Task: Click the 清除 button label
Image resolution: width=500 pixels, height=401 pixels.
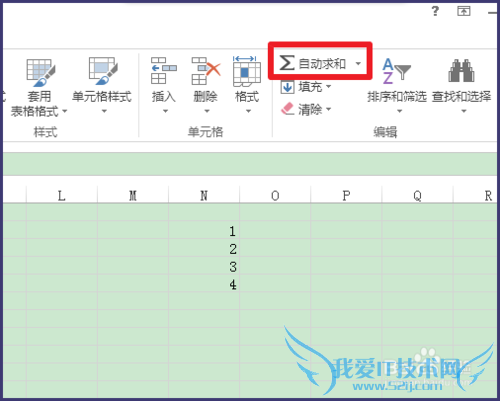Action: pyautogui.click(x=310, y=109)
